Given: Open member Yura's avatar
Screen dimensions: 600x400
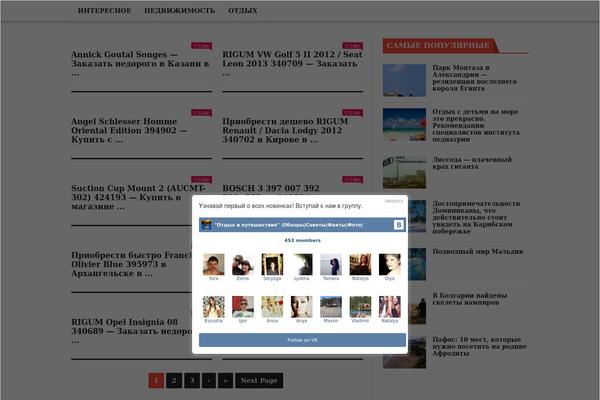Looking at the screenshot, I should (x=213, y=264).
